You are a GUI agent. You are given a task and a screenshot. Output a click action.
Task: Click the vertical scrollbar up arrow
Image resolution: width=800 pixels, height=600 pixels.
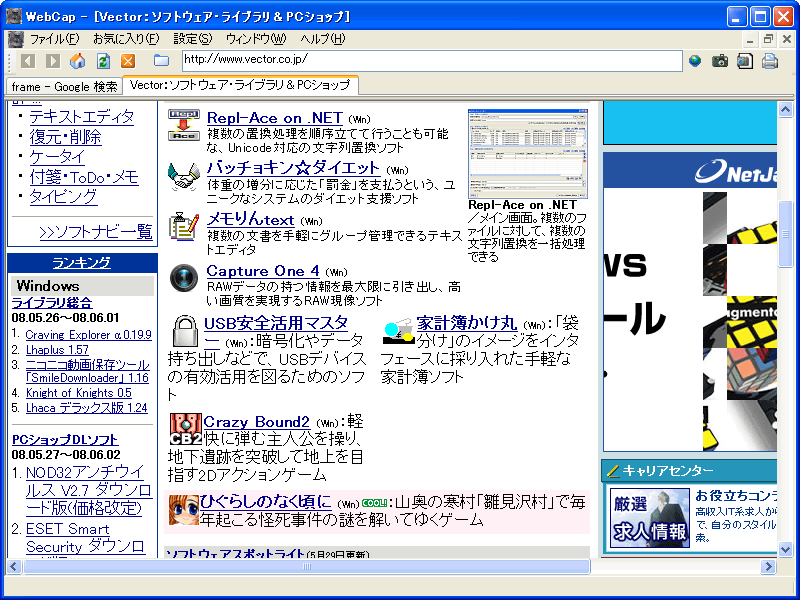[785, 109]
